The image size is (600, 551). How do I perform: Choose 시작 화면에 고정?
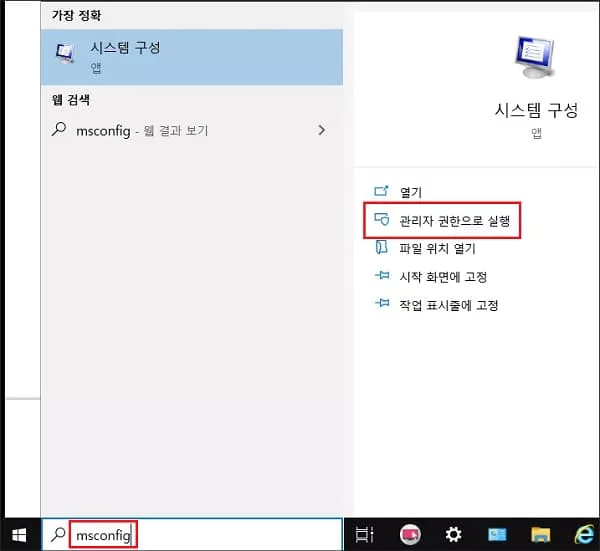point(443,277)
